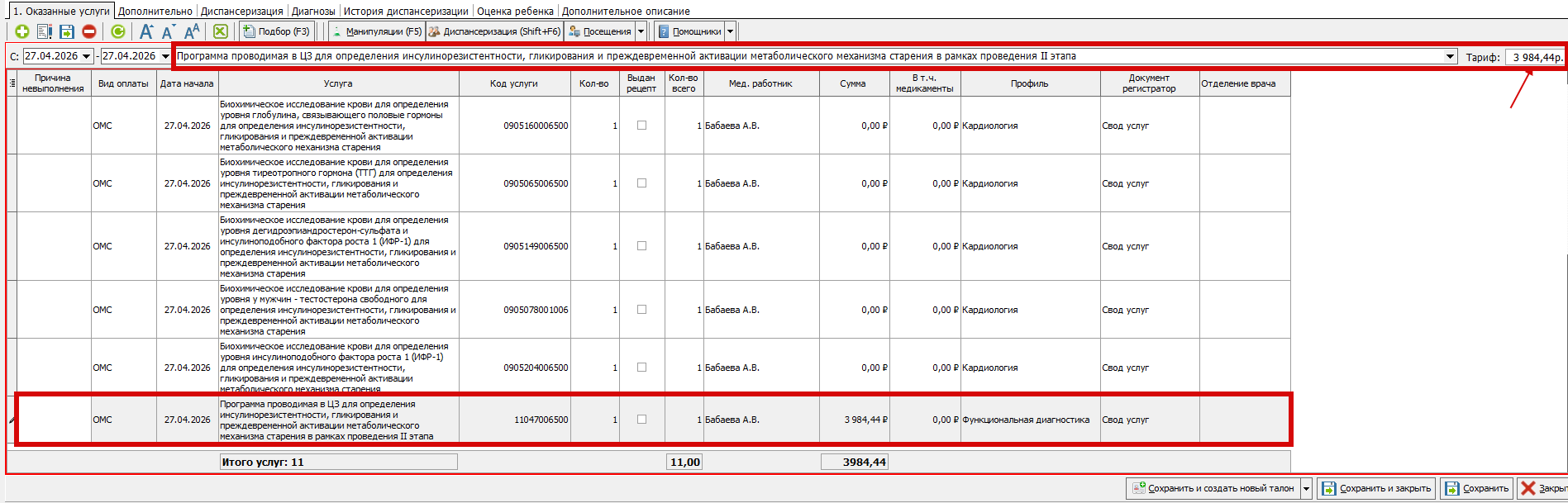Viewport: 1568px width, 503px height.
Task: Open the История диспансеризации tab
Action: click(406, 12)
